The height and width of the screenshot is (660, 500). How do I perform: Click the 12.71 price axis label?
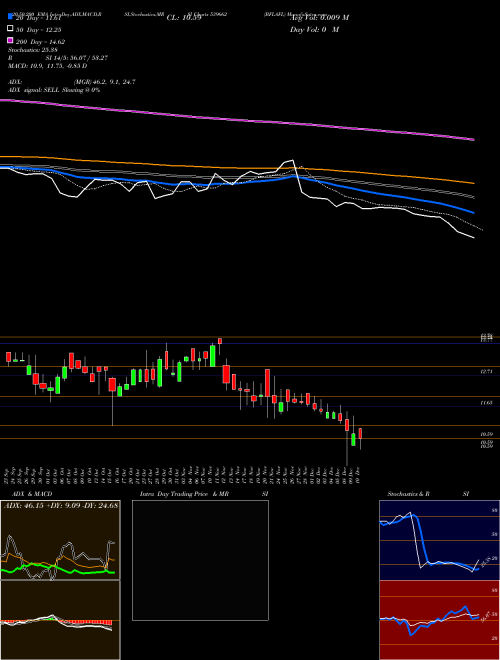tap(487, 372)
